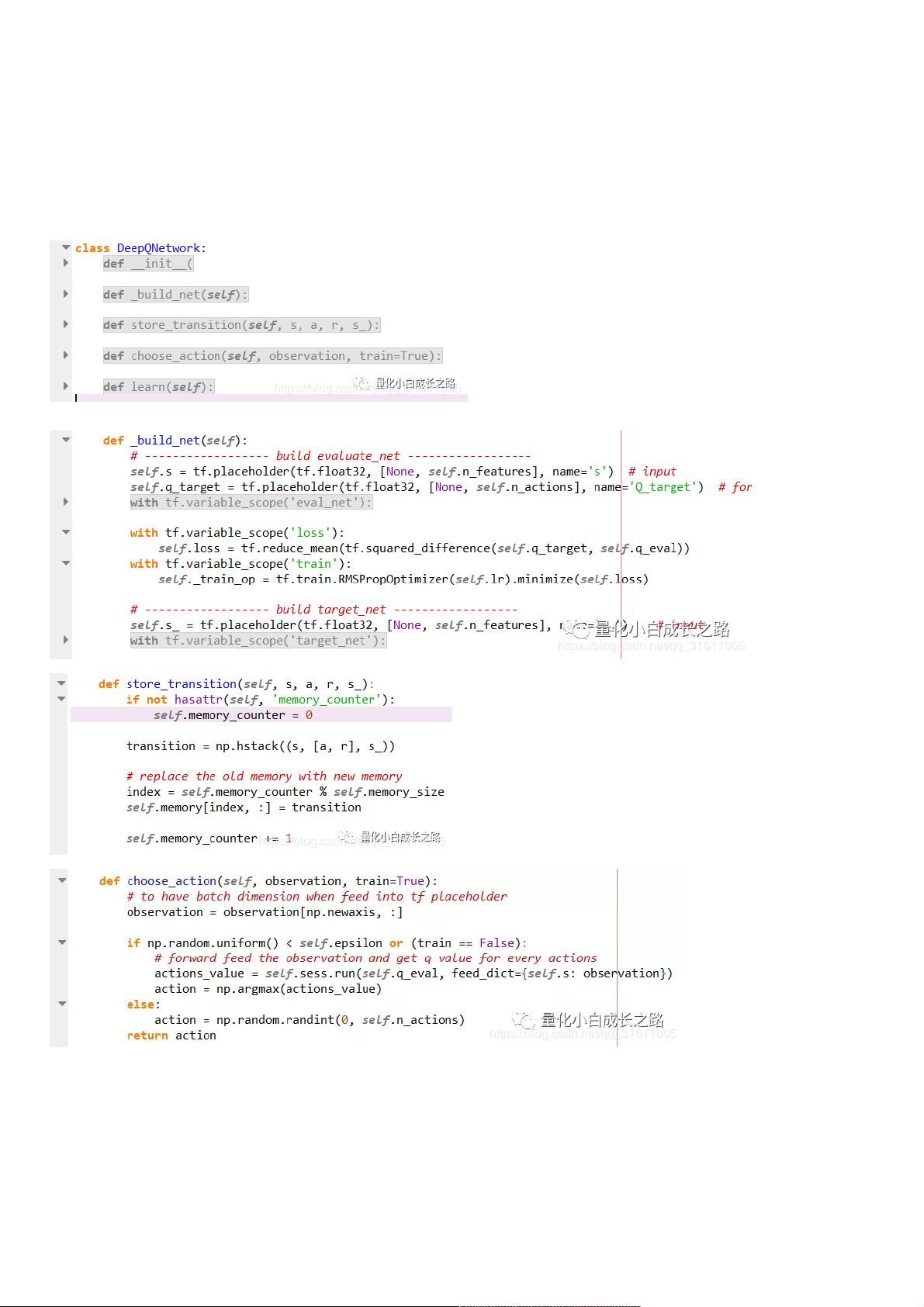Click the WeChat logo beside the randint line
This screenshot has width=924, height=1307.
pyautogui.click(x=523, y=1019)
